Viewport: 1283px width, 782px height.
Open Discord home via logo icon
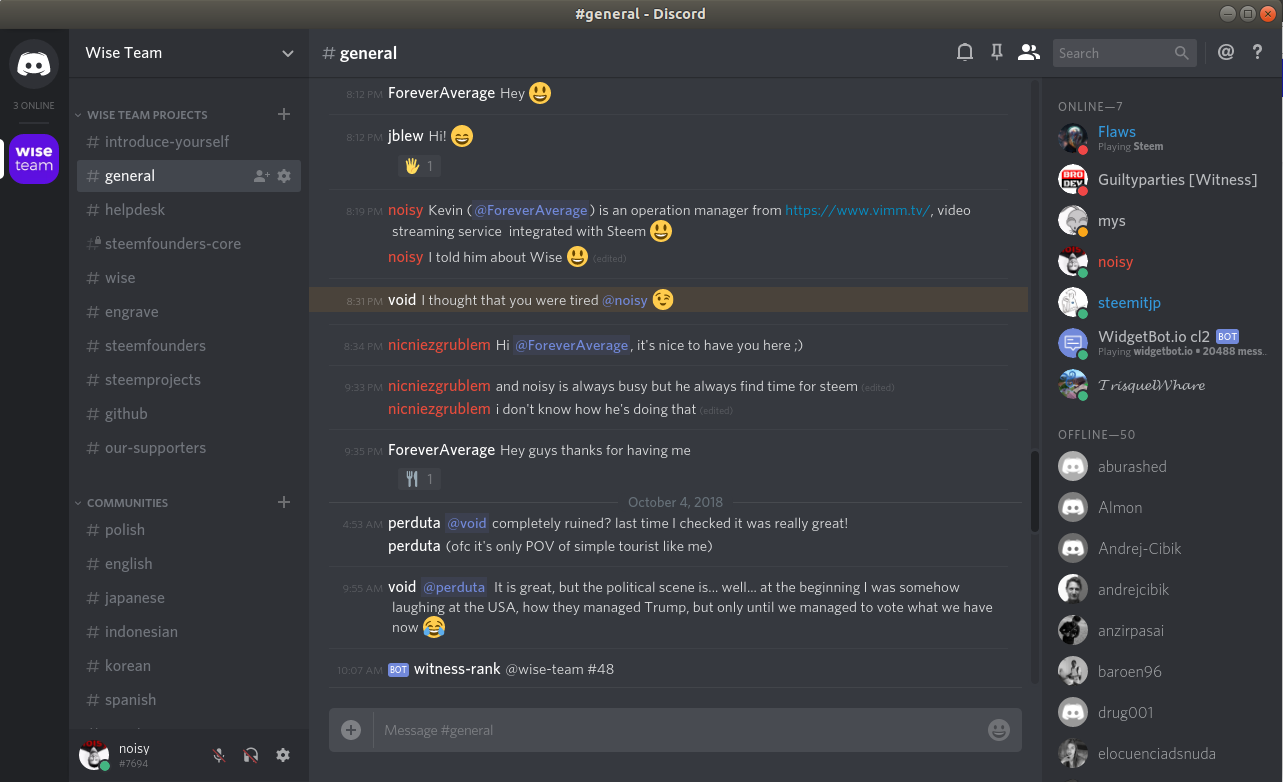click(34, 65)
